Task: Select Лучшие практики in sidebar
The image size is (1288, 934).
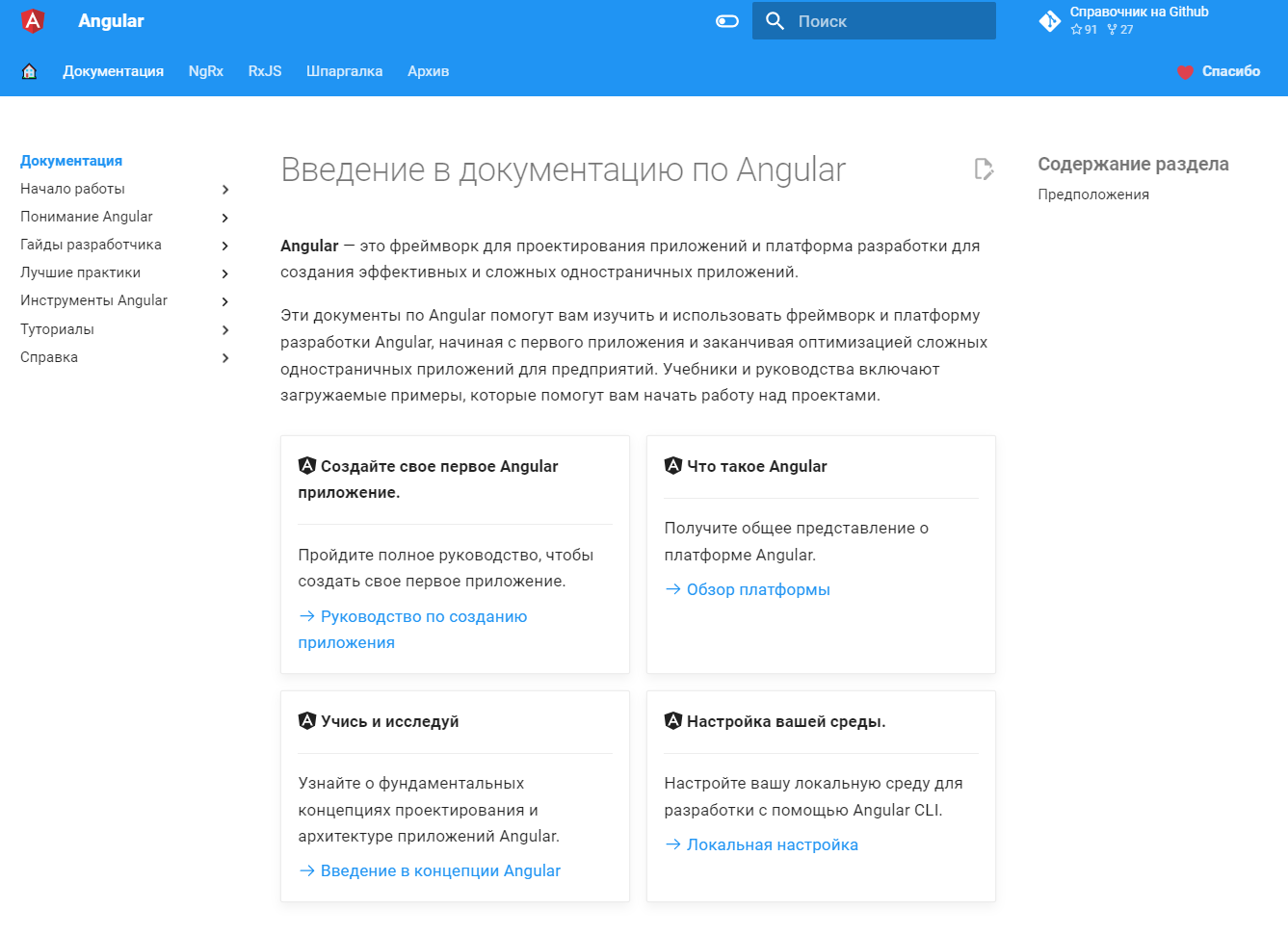Action: click(80, 272)
